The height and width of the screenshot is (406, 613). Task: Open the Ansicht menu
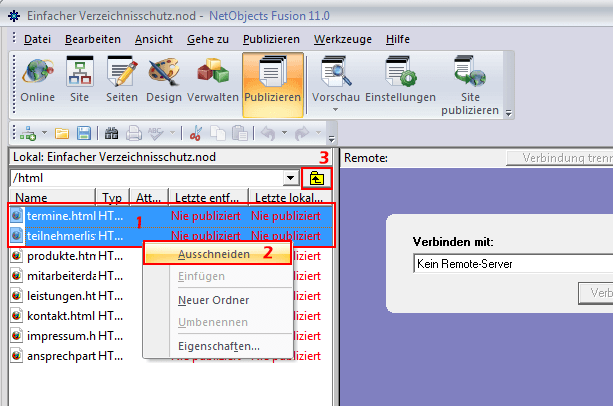pyautogui.click(x=154, y=39)
